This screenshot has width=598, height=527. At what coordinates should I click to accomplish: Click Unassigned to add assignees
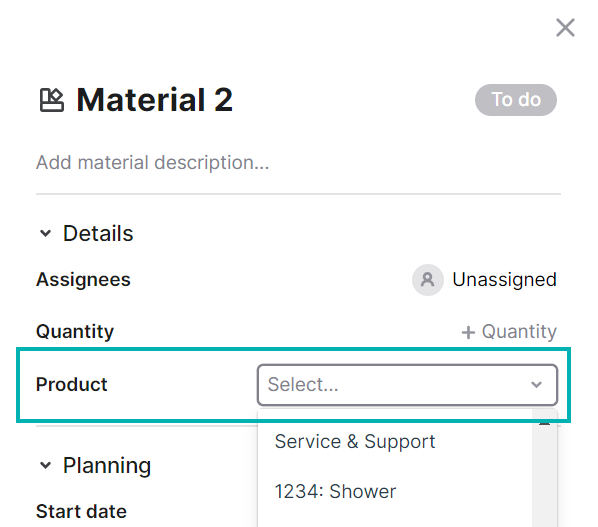tap(504, 280)
